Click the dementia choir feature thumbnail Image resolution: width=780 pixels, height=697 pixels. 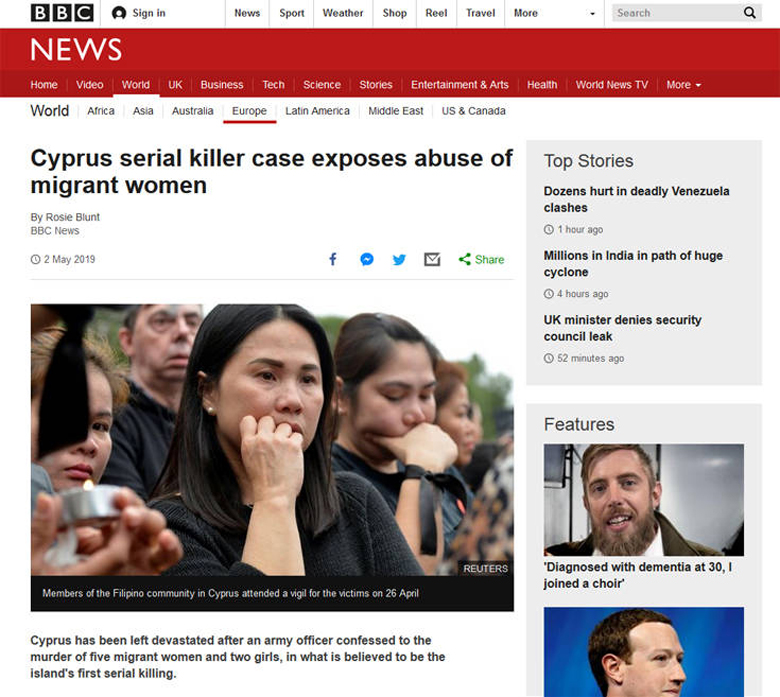[643, 499]
